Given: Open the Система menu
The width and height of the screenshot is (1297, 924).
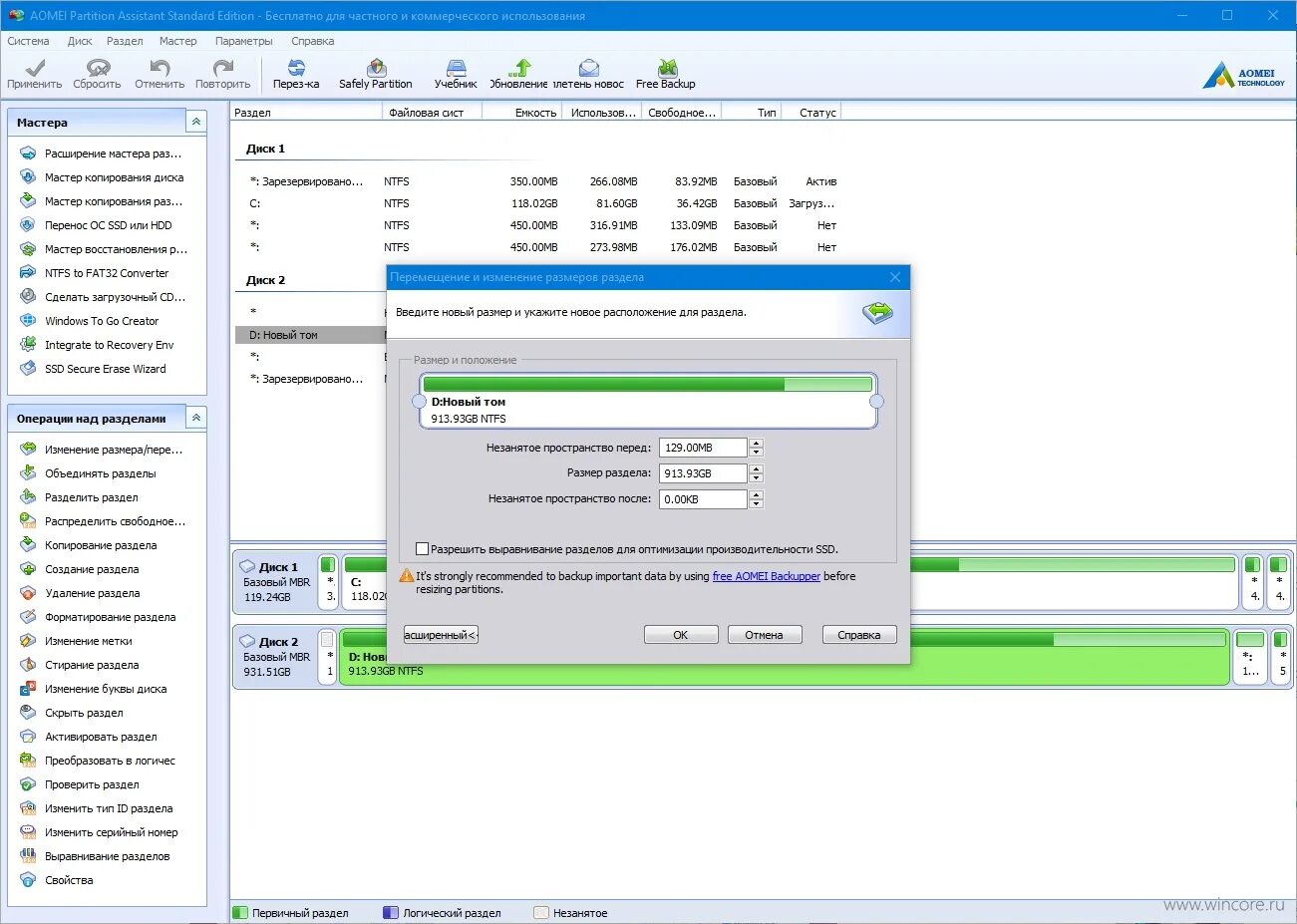Looking at the screenshot, I should (28, 41).
